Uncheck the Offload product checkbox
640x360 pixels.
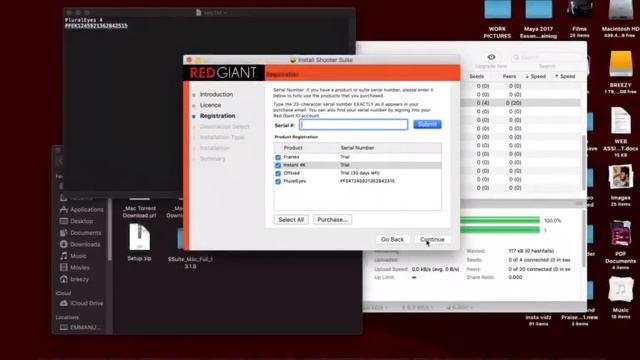point(278,173)
